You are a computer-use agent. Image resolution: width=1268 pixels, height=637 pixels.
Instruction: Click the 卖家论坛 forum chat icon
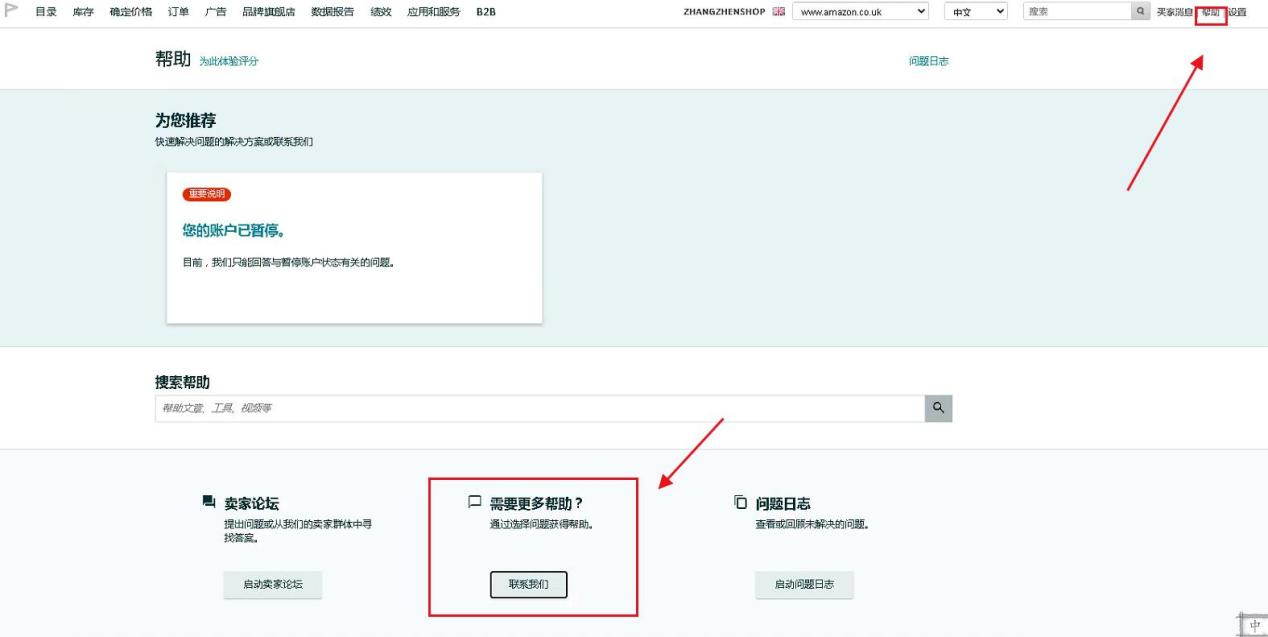pos(208,501)
